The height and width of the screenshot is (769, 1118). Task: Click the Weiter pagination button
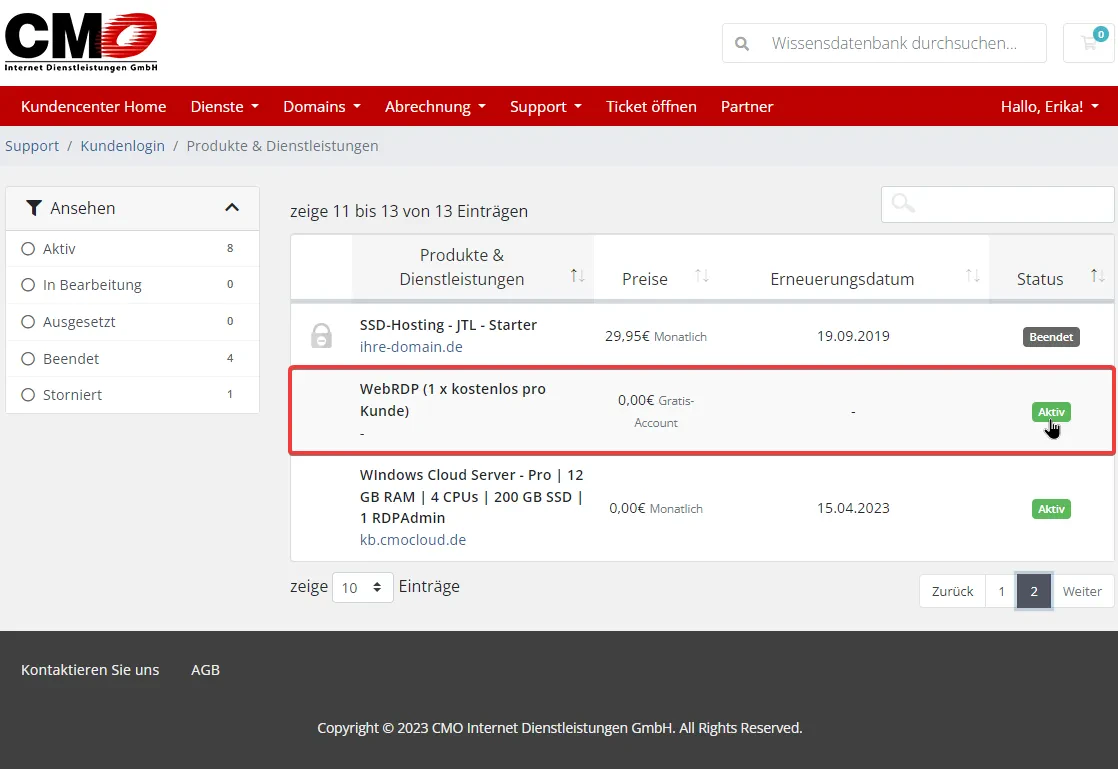1082,592
